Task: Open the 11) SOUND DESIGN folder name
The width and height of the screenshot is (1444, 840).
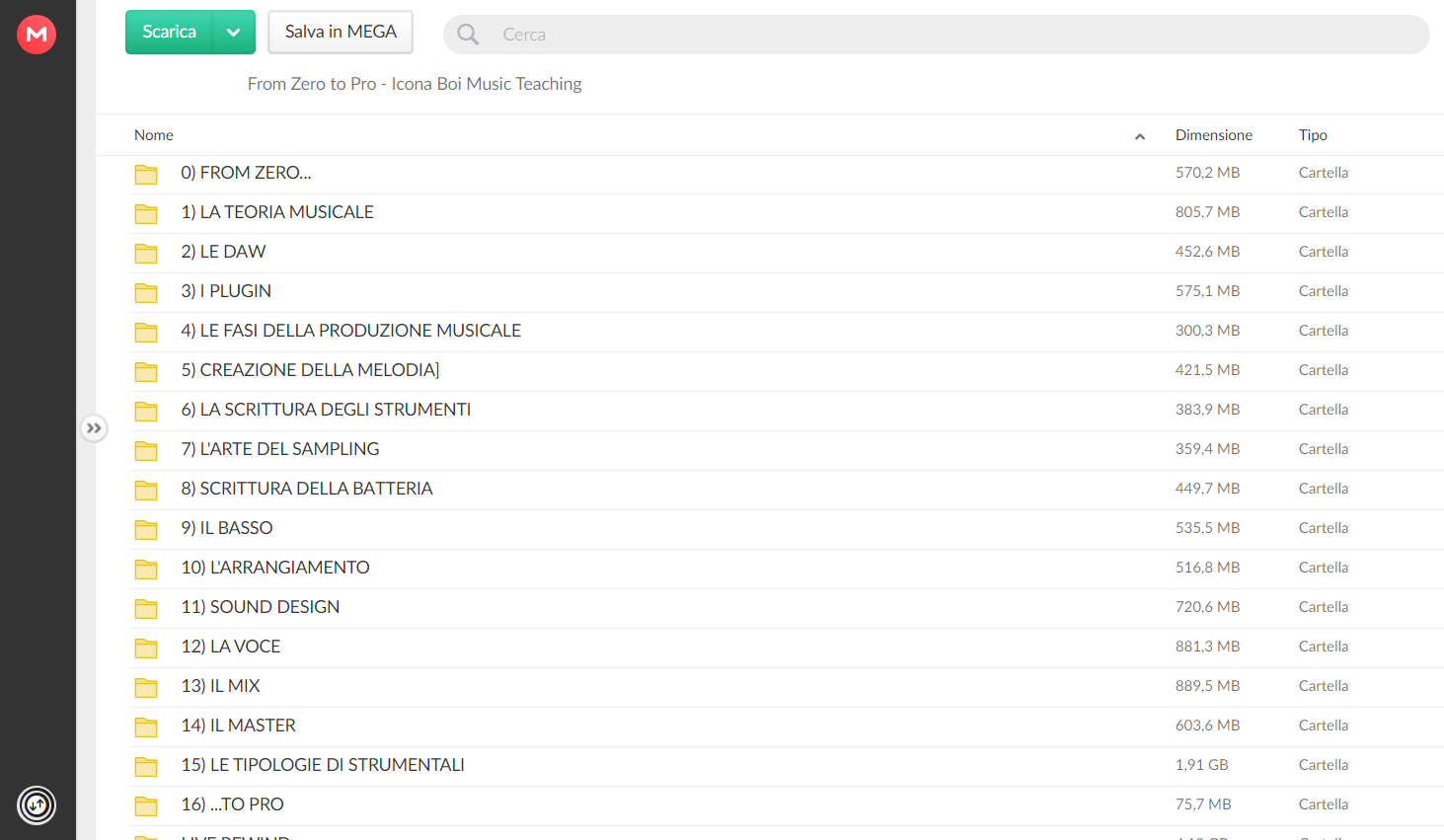Action: click(261, 607)
